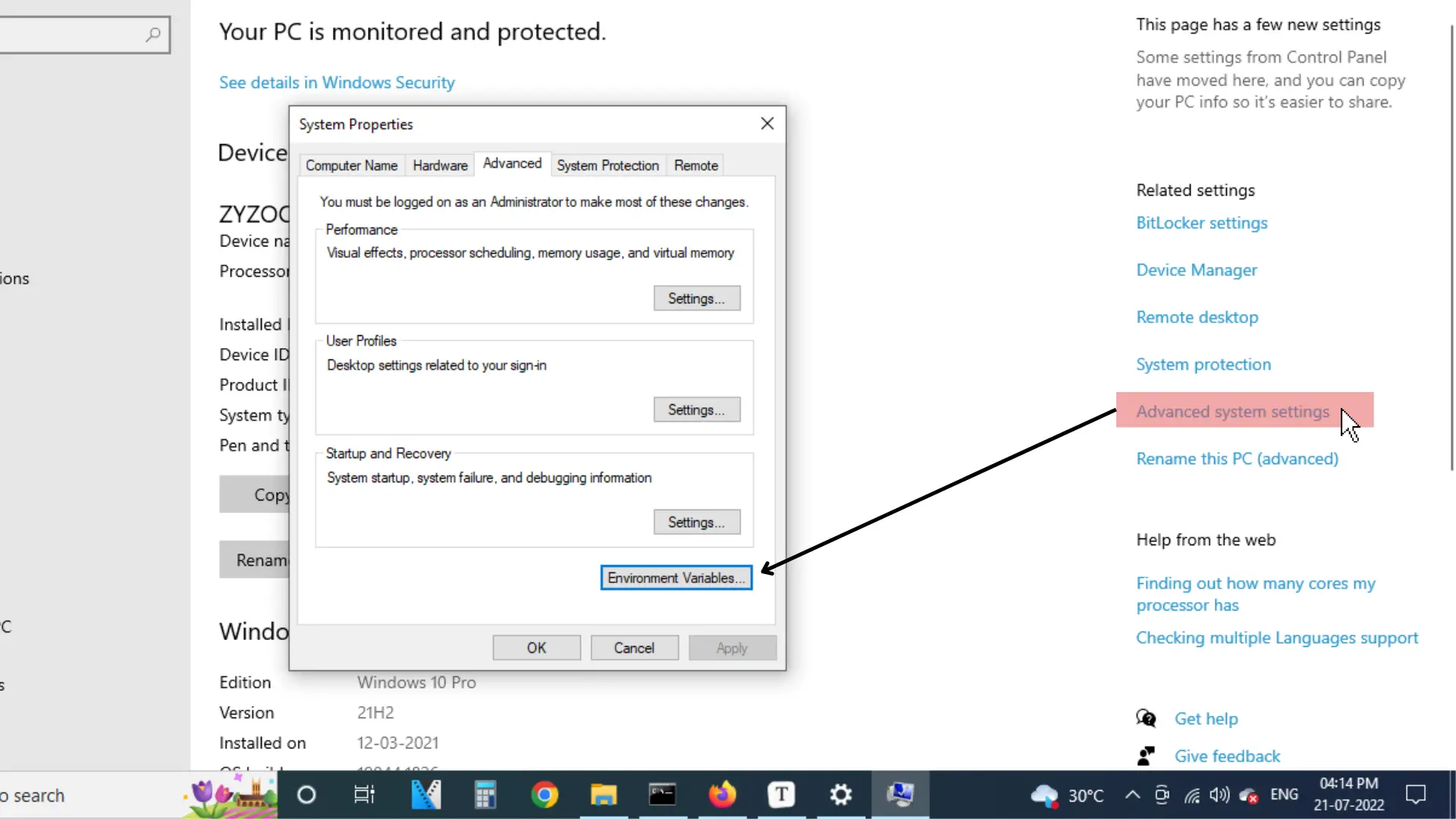Open Task View button in taskbar
This screenshot has width=1456, height=819.
[x=363, y=794]
